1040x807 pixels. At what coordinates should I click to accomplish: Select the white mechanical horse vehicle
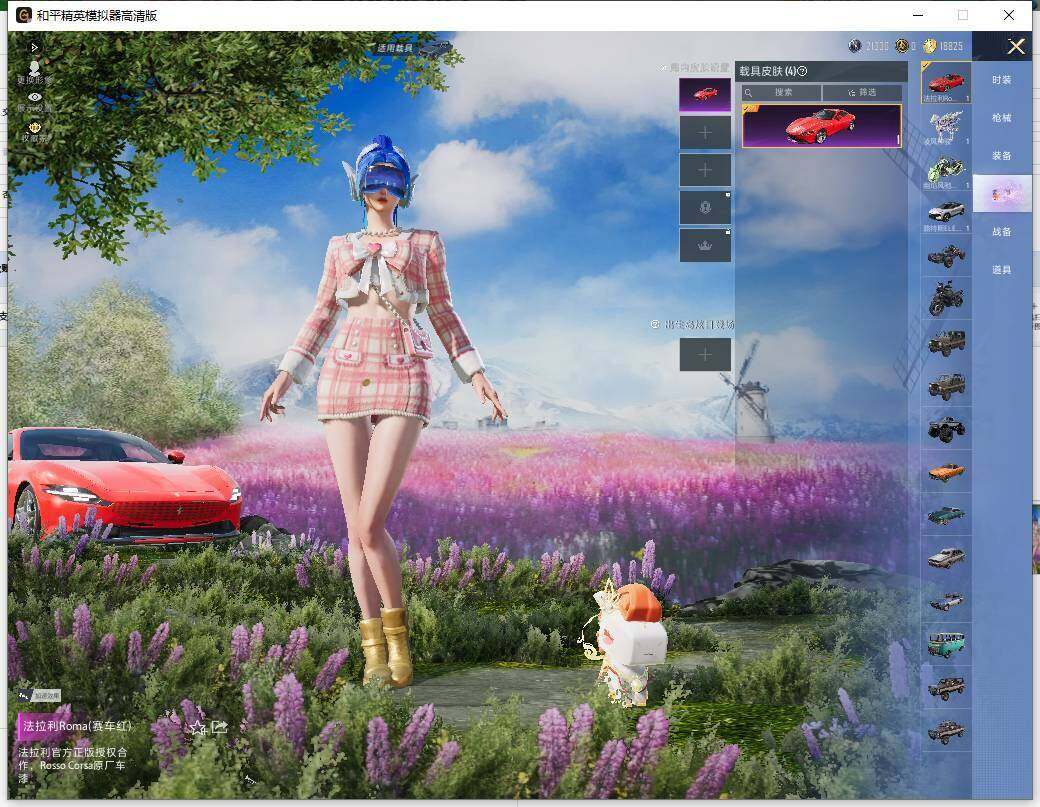pyautogui.click(x=946, y=127)
